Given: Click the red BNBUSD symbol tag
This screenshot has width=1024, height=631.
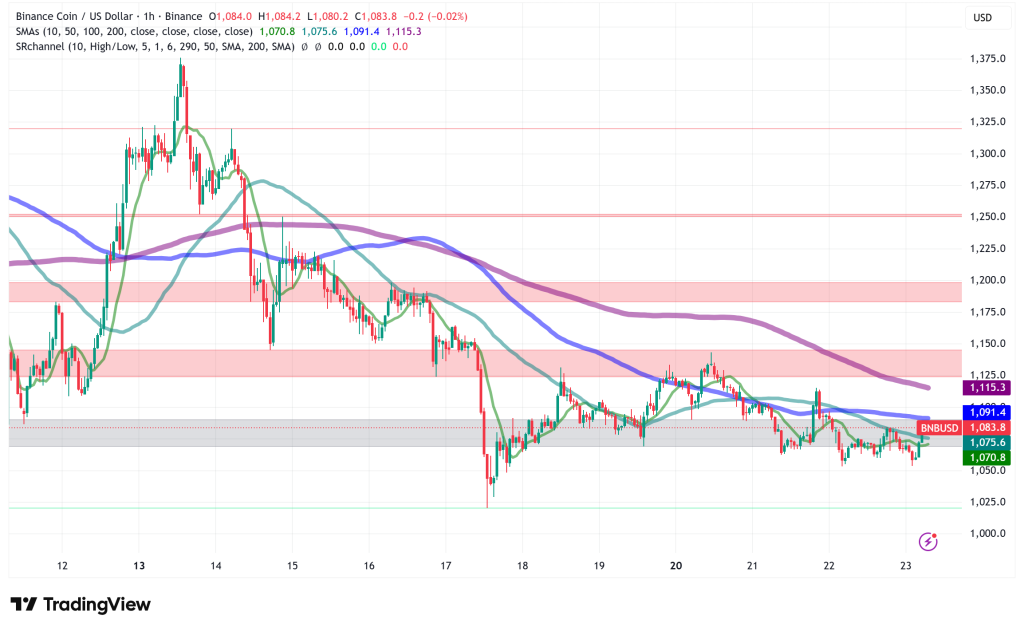Looking at the screenshot, I should click(937, 428).
